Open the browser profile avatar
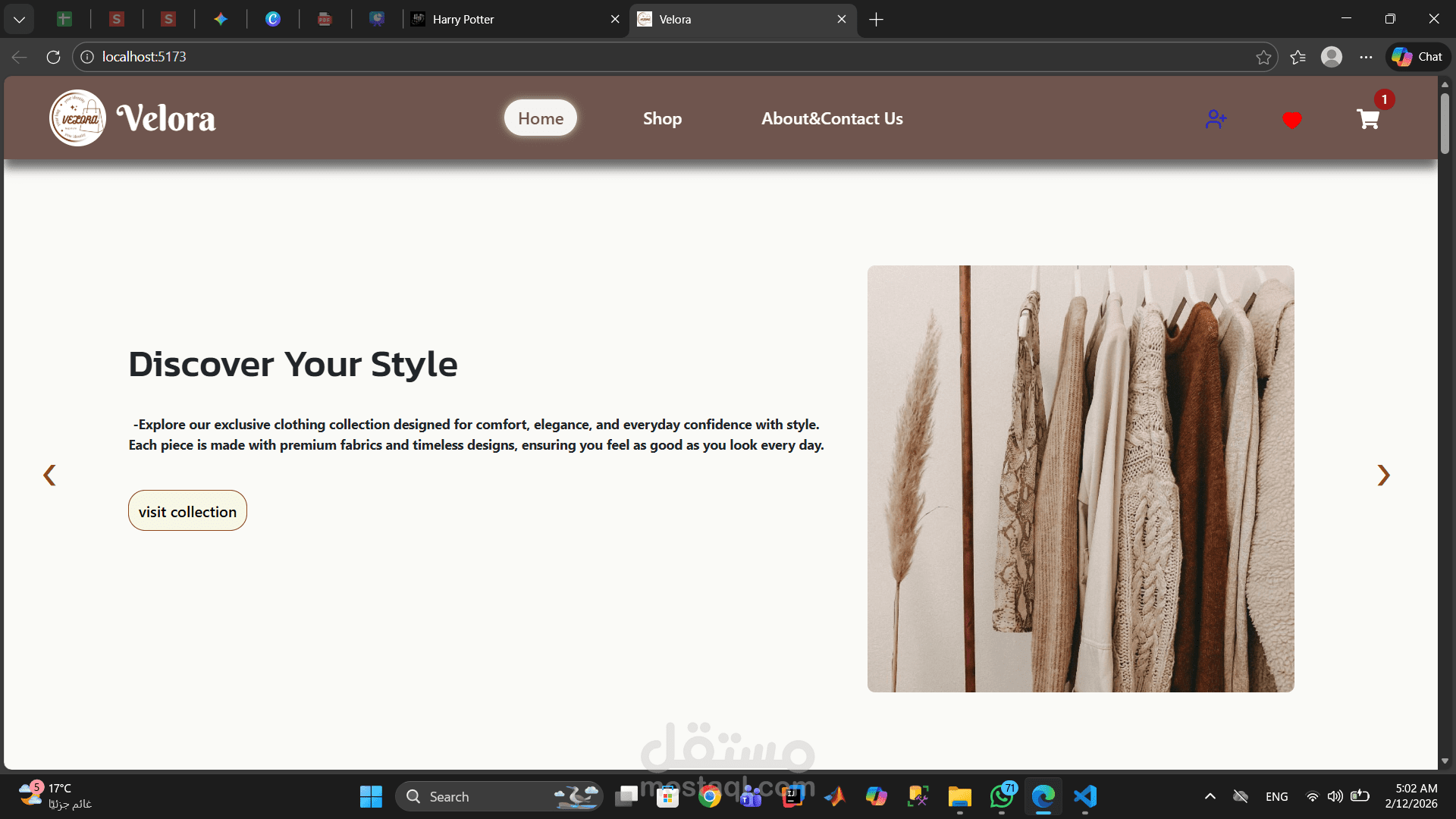 point(1332,56)
